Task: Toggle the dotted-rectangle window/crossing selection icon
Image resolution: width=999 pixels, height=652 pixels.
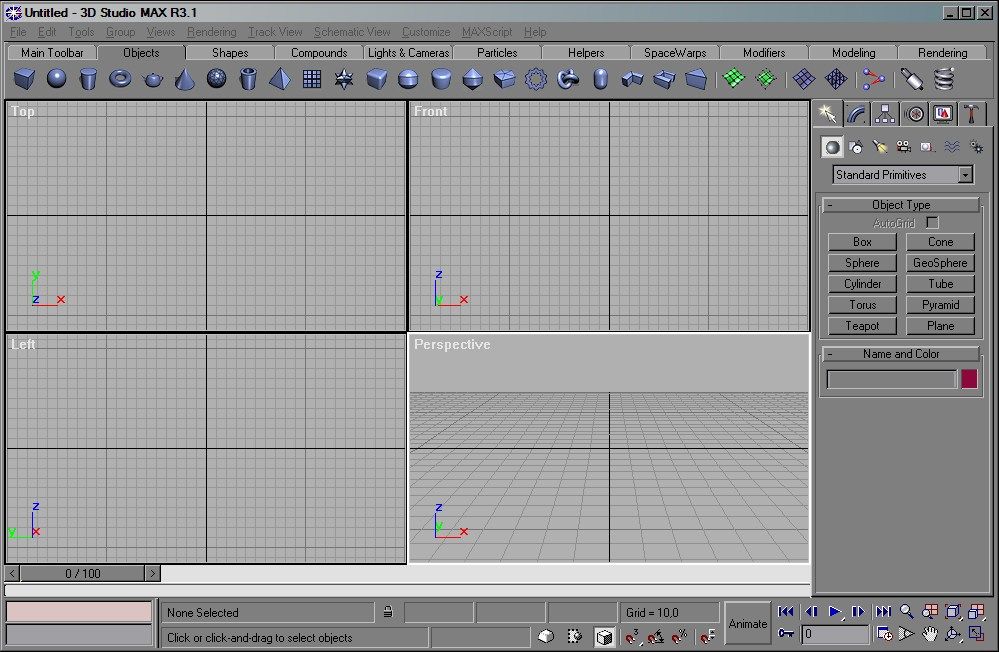Action: 575,636
